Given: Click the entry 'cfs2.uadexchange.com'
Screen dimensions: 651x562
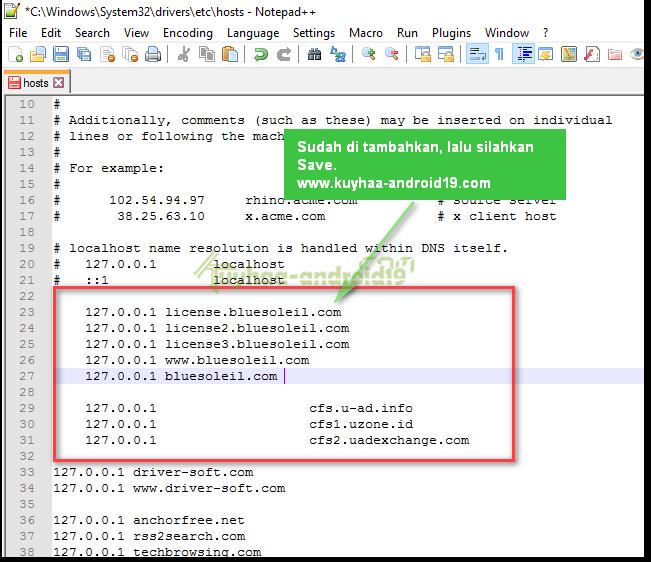Looking at the screenshot, I should (389, 440).
